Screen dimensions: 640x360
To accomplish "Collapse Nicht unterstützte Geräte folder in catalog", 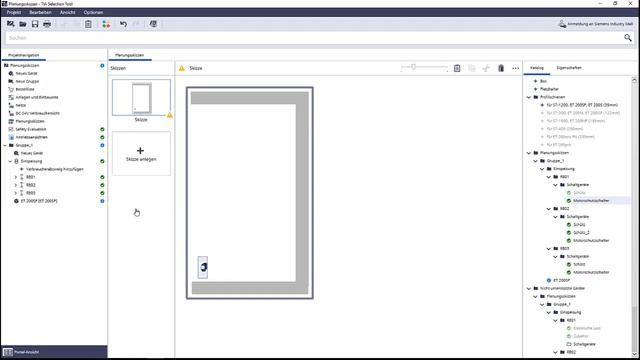I will click(x=529, y=289).
